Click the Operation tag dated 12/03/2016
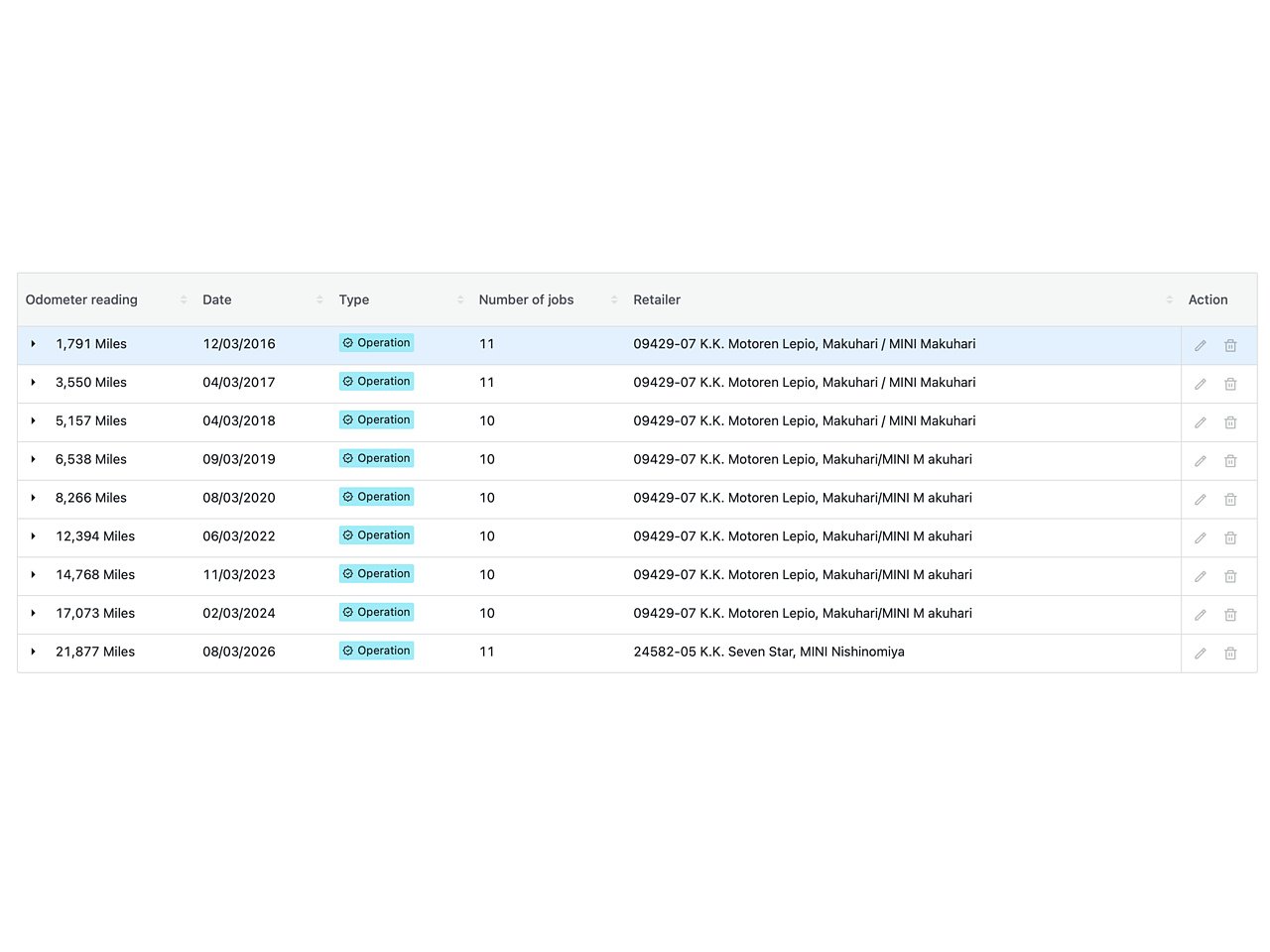The width and height of the screenshot is (1270, 952). click(x=376, y=343)
